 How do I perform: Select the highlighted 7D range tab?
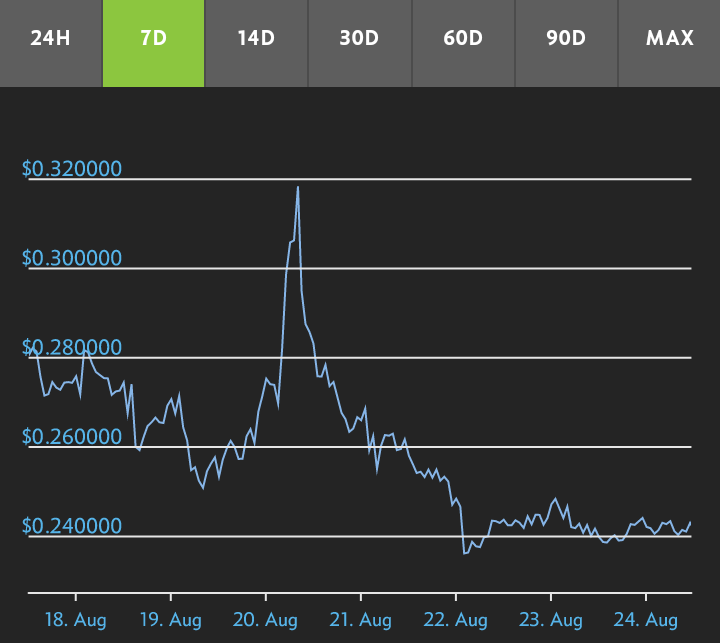[x=153, y=43]
